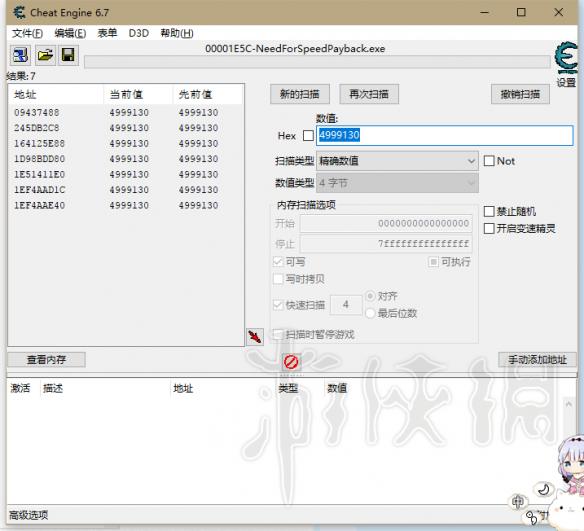Click the process name NeedForSpeedPayback.exe label
Screen dimensions: 584x531
tap(295, 49)
